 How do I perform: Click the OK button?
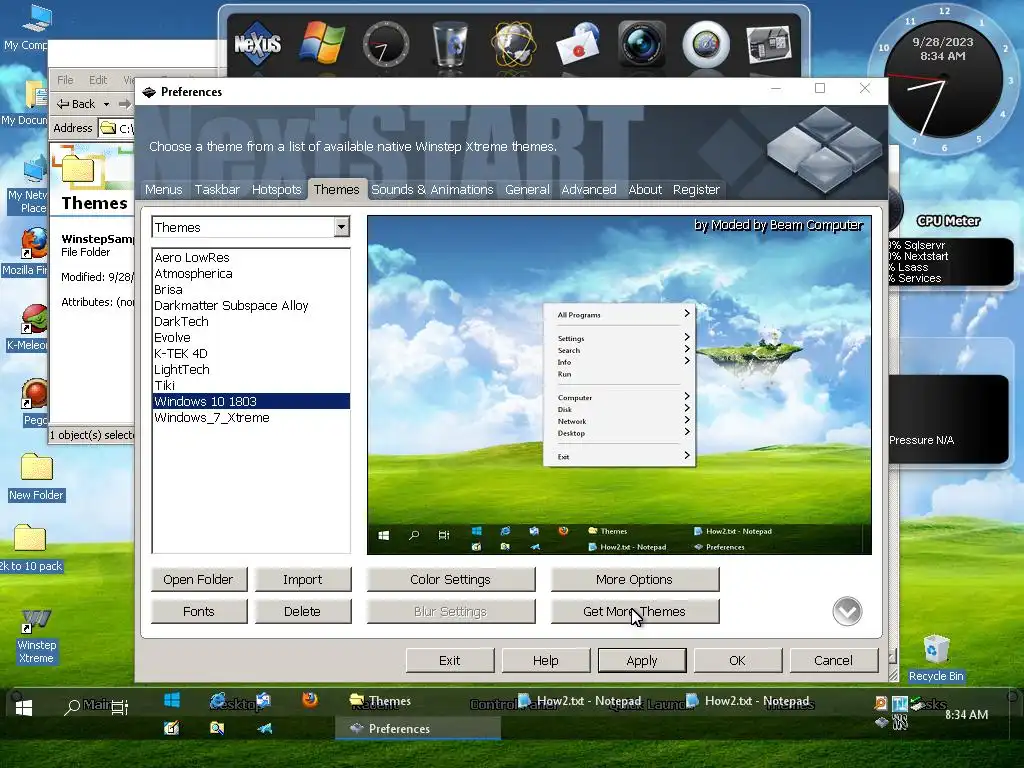click(737, 660)
